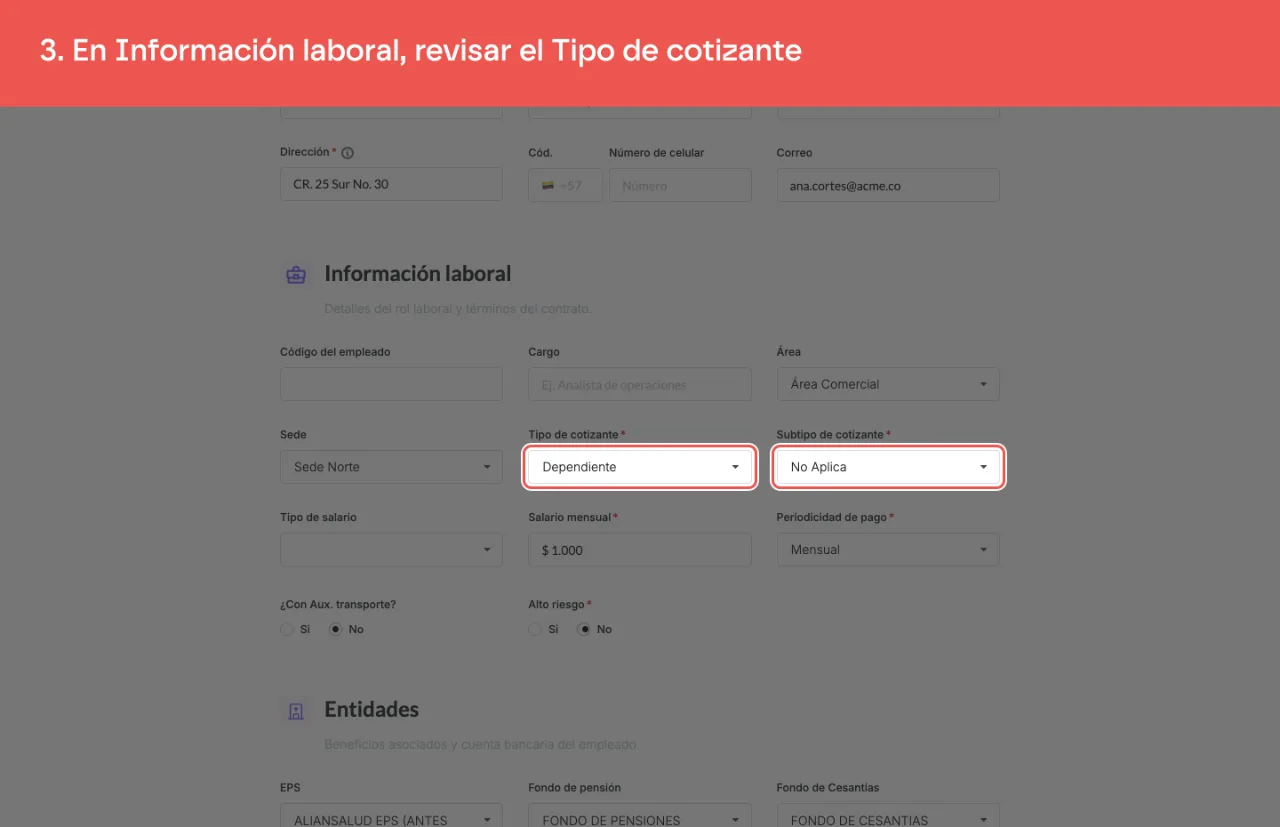Click the text Detalles del rol laboral subtitle
This screenshot has height=827, width=1280.
tap(457, 309)
